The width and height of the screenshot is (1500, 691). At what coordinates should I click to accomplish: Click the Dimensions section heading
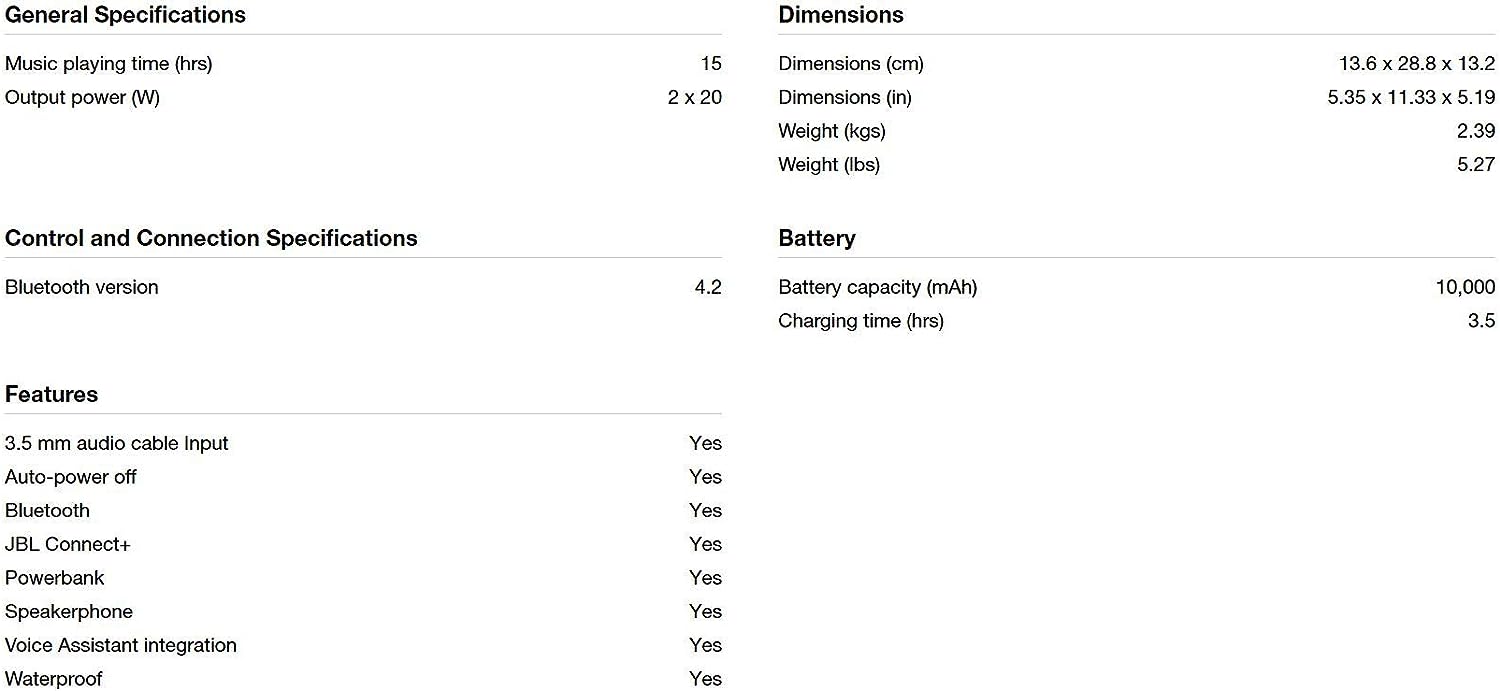point(840,15)
